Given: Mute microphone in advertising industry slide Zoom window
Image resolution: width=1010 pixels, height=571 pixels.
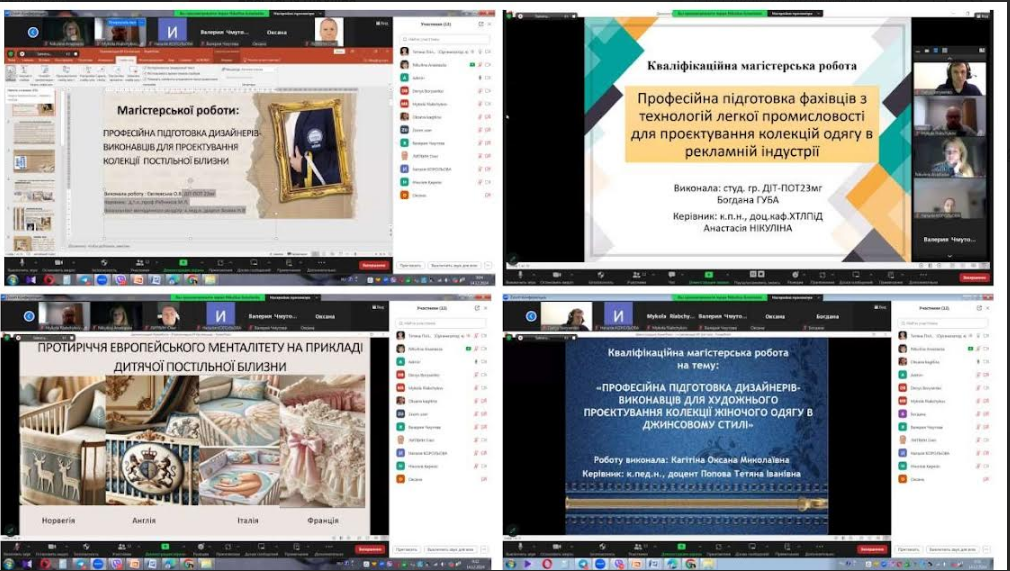Looking at the screenshot, I should [520, 275].
